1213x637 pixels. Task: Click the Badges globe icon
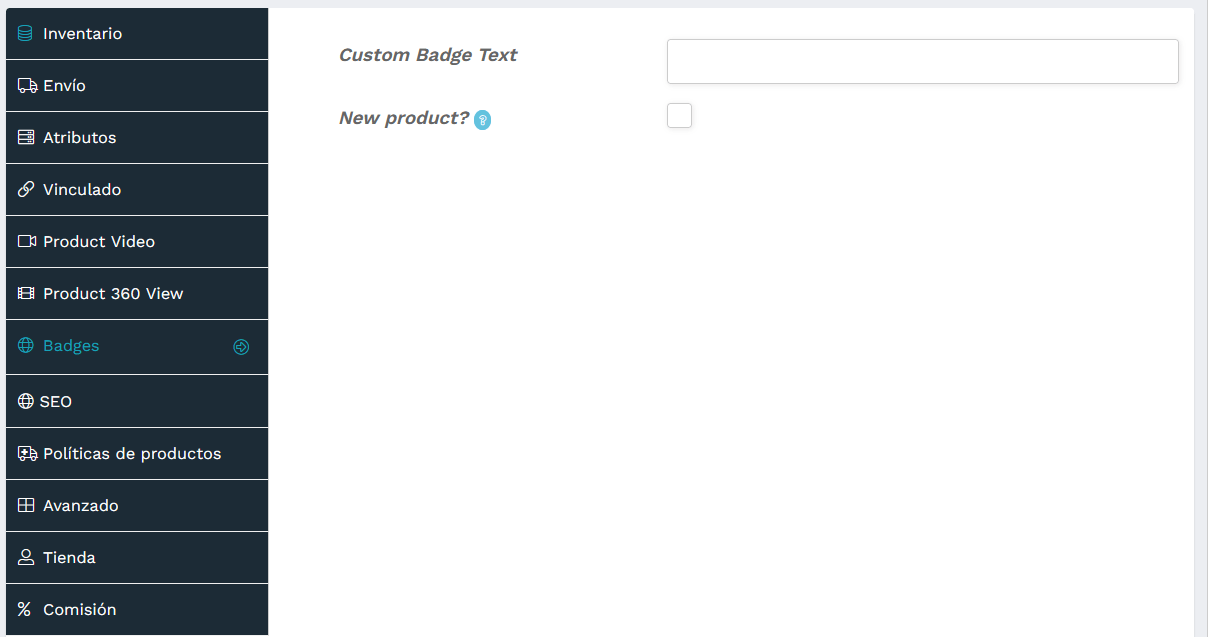(x=25, y=345)
